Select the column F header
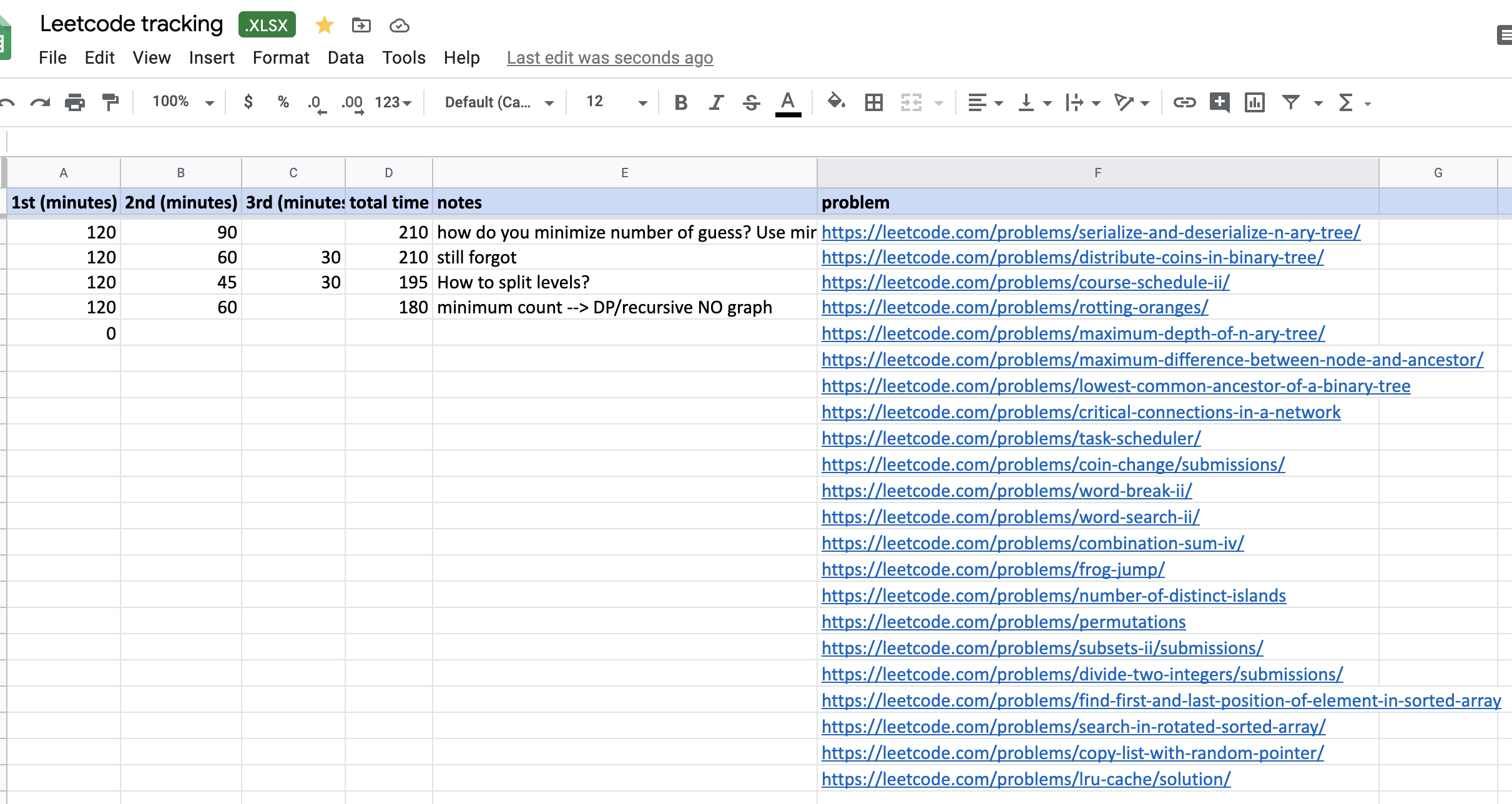 [1097, 173]
